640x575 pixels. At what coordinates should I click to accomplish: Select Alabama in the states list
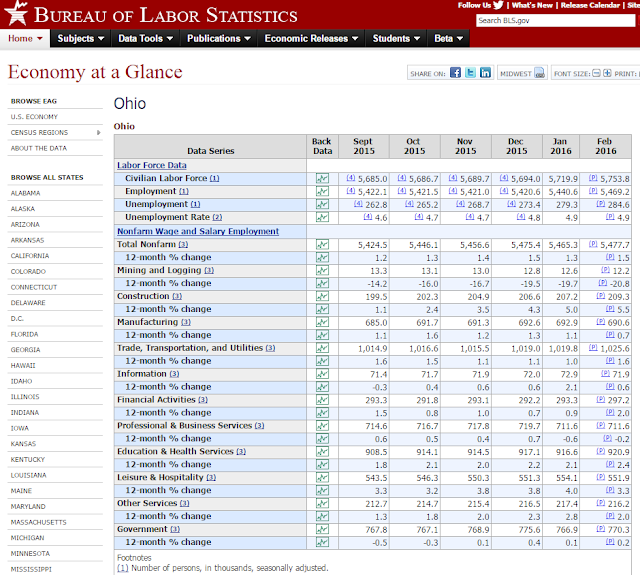pos(25,193)
